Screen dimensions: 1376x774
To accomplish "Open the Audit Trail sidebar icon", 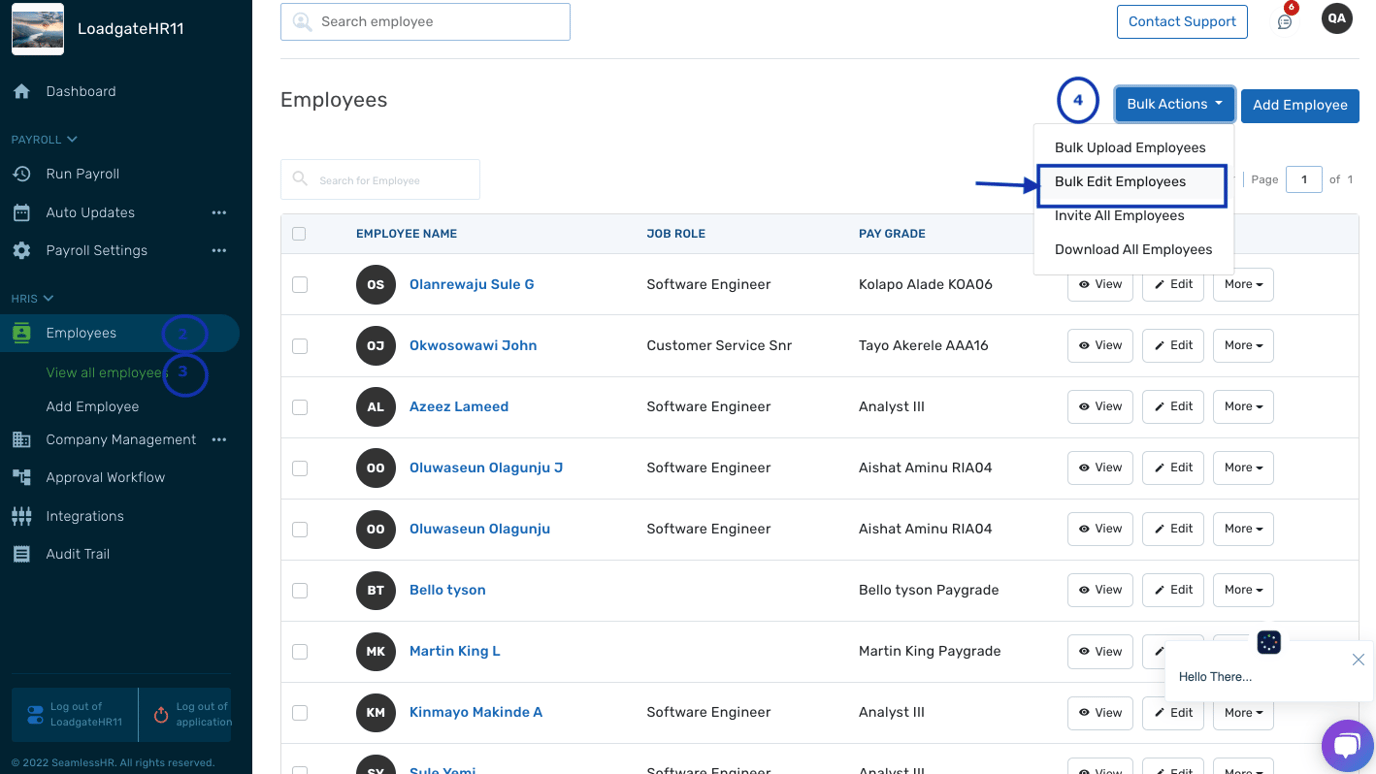I will (x=21, y=553).
